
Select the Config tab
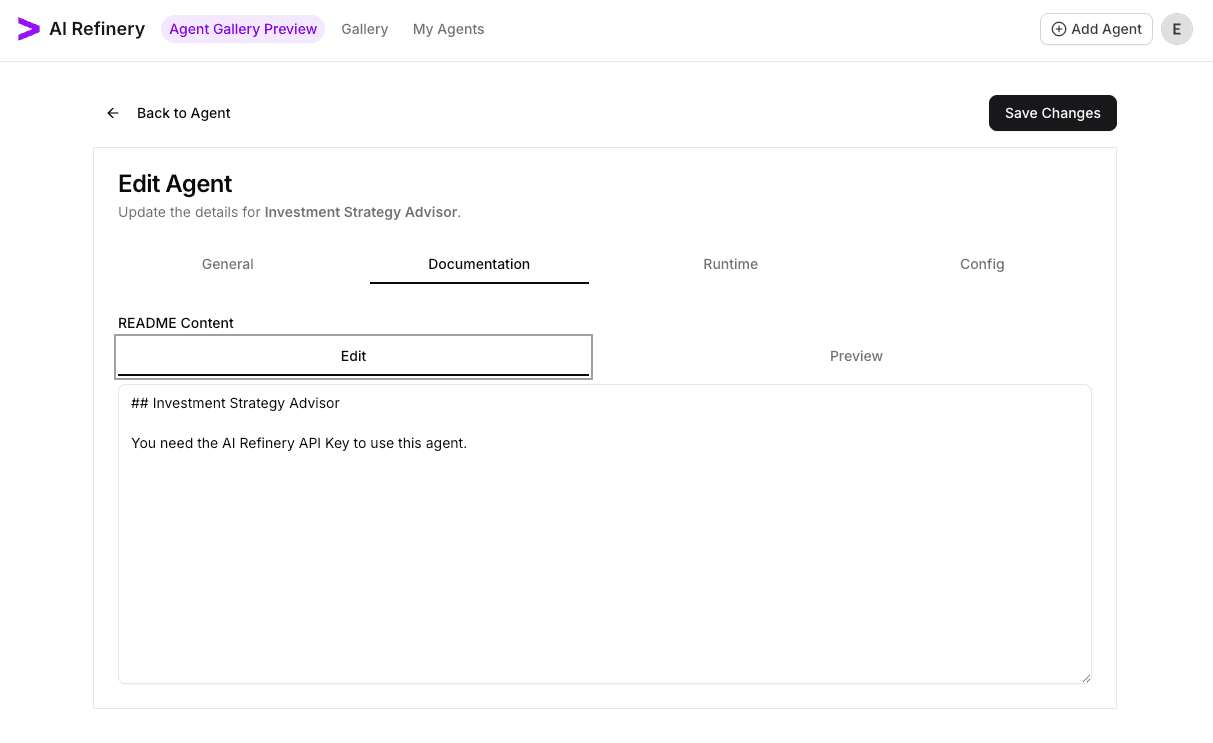click(982, 264)
